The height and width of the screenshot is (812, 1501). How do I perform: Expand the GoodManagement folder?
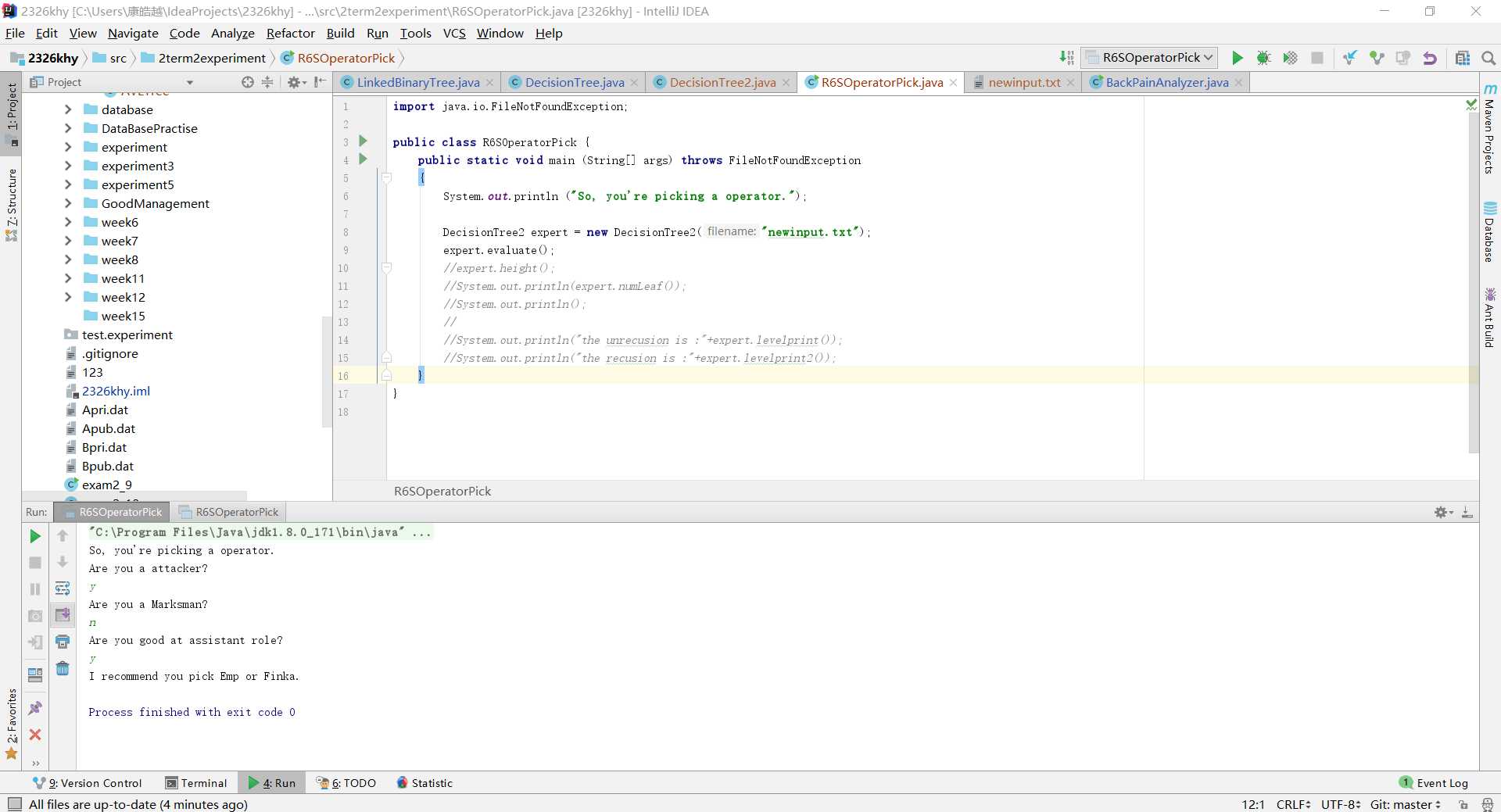pos(68,203)
